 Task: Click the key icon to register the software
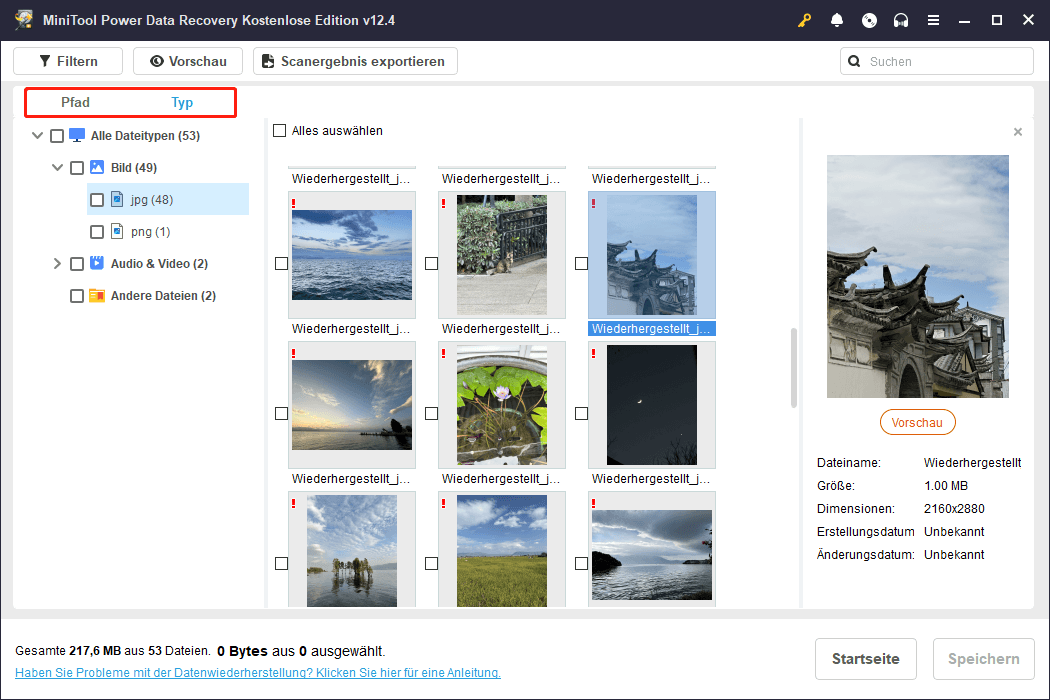click(x=804, y=20)
